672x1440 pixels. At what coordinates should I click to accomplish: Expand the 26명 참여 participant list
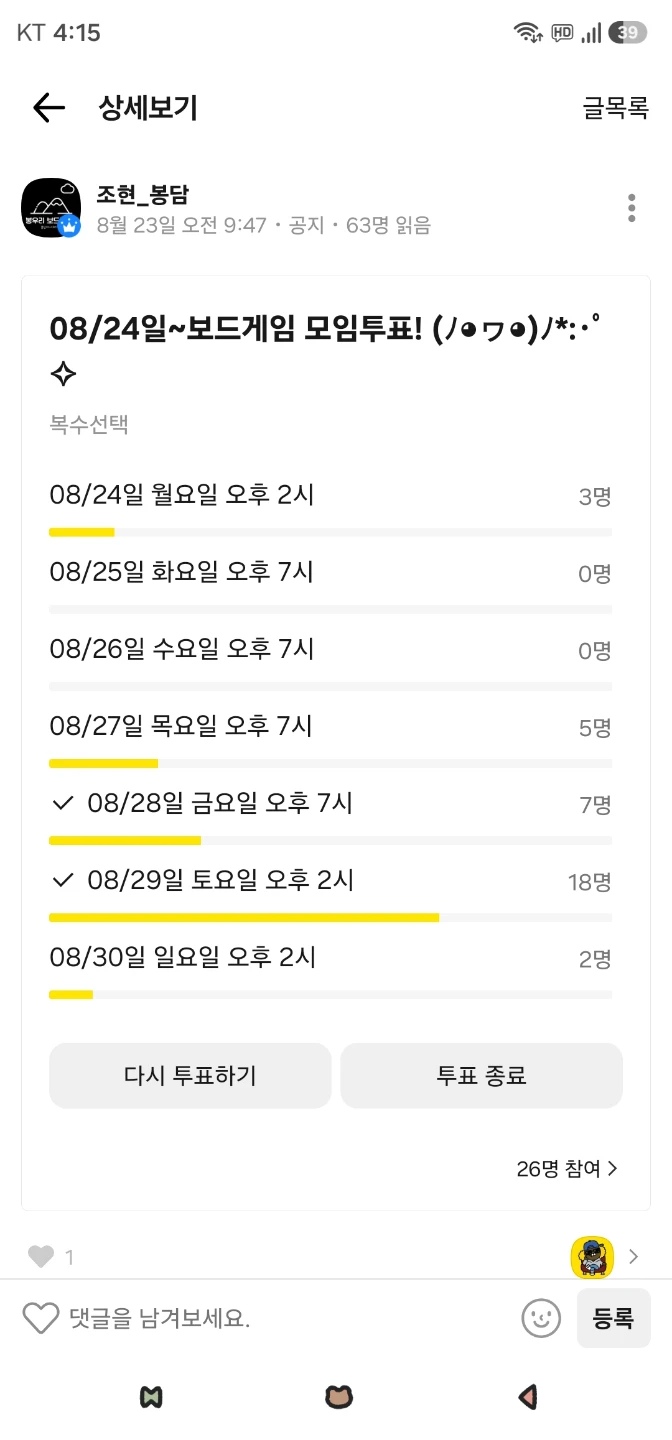point(567,1168)
